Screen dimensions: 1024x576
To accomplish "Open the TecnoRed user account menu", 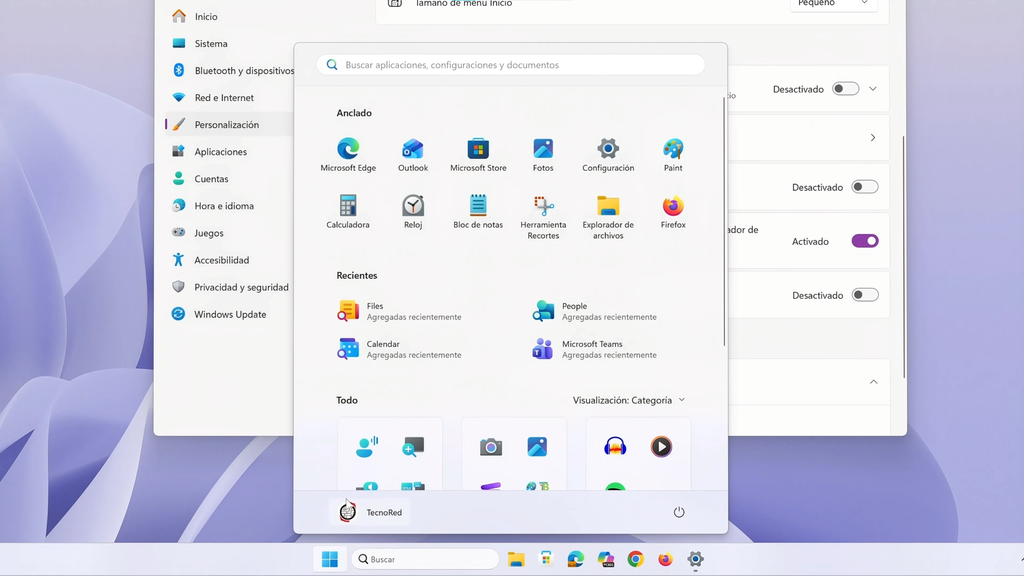I will coord(371,512).
